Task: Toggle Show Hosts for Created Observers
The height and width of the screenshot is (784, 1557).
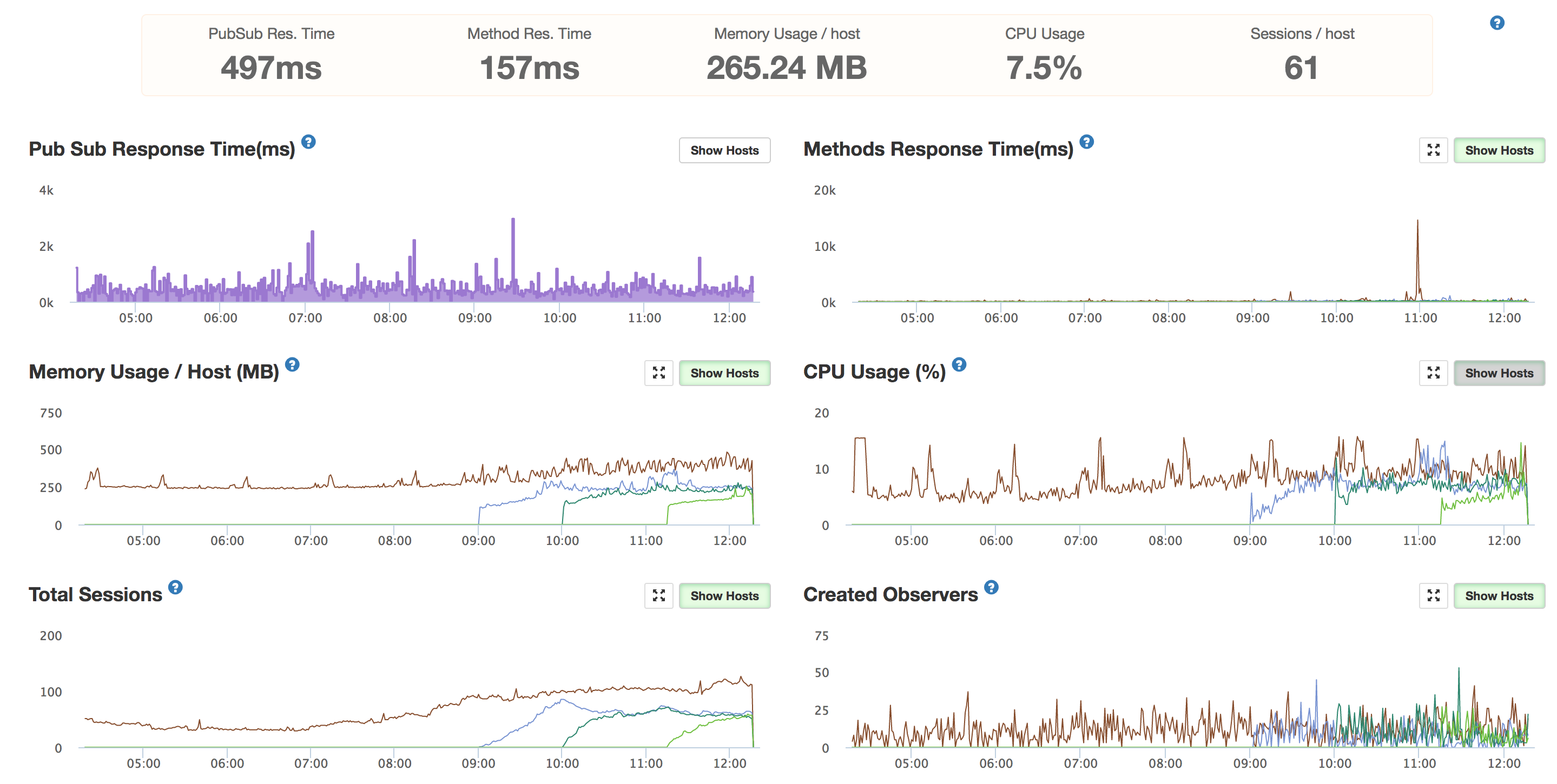Action: click(1499, 596)
